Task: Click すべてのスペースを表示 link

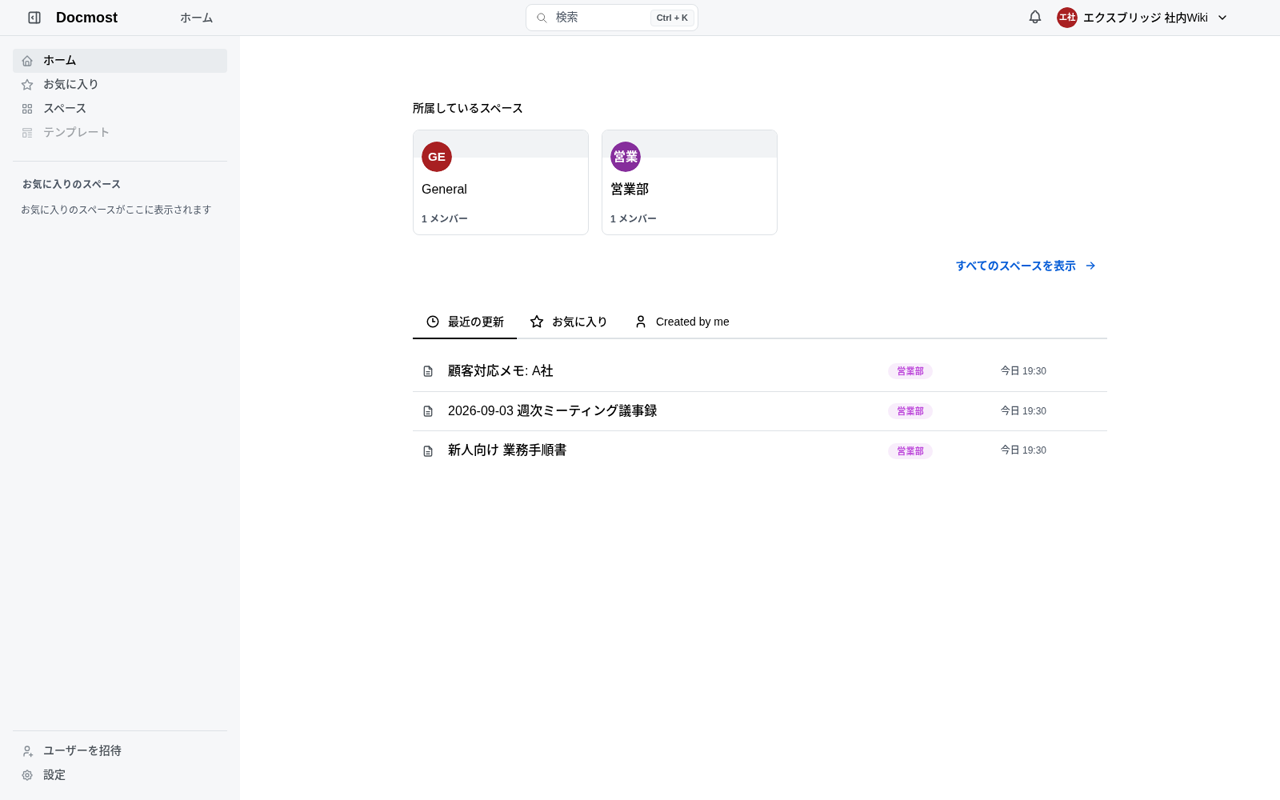Action: click(1026, 266)
